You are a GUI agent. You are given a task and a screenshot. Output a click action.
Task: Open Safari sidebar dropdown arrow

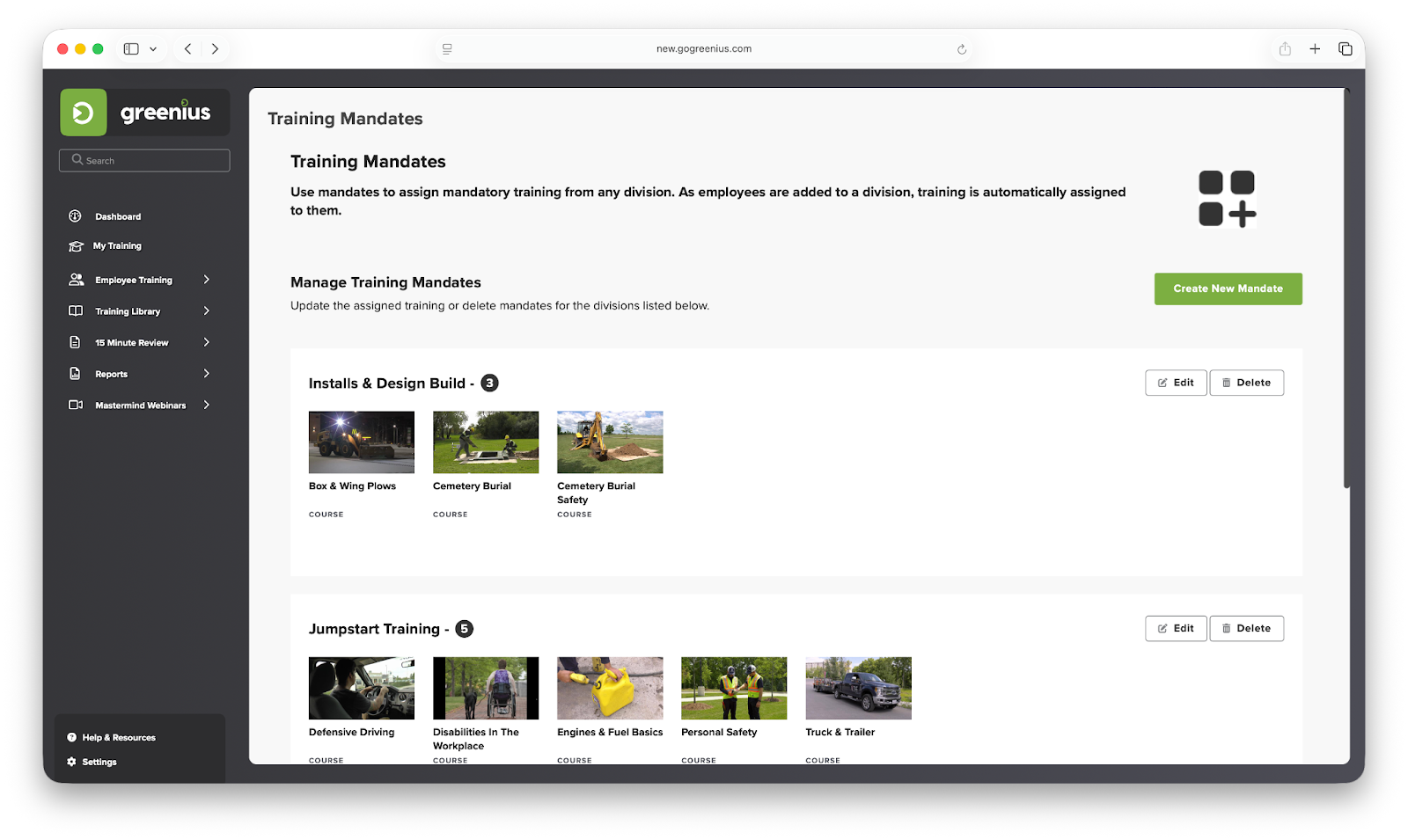click(153, 49)
